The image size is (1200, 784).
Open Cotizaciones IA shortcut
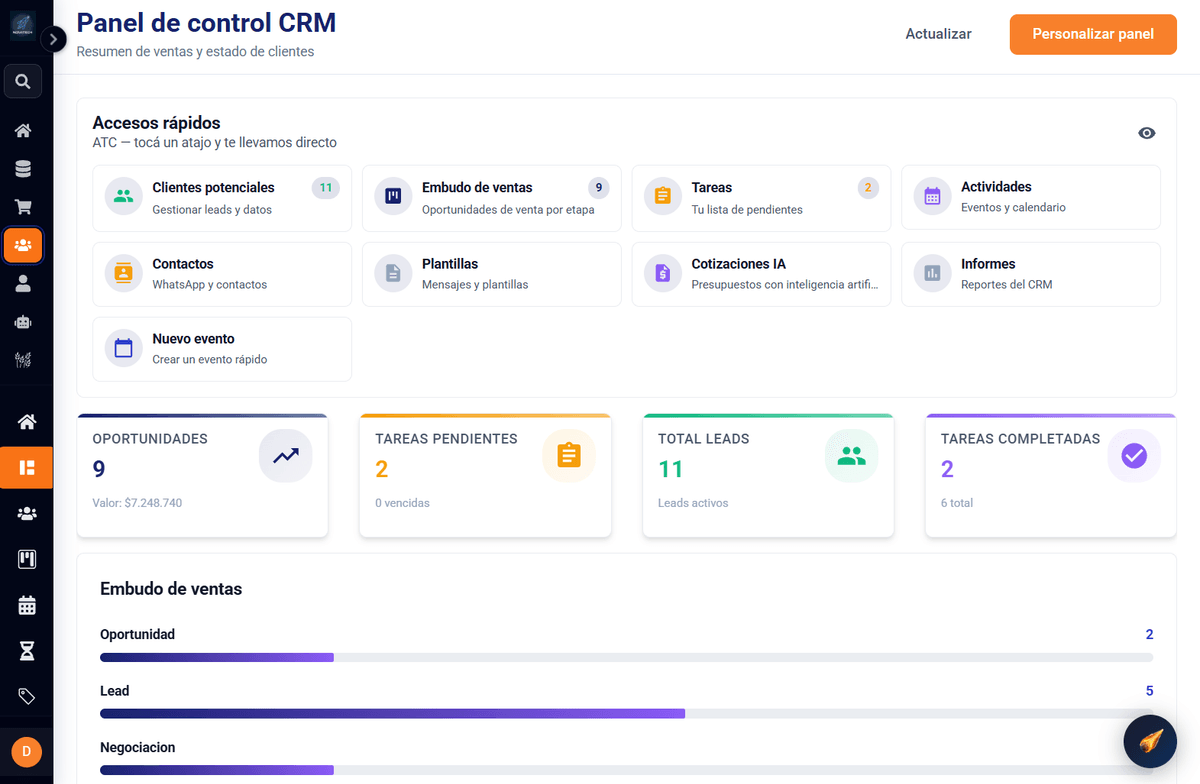click(761, 274)
